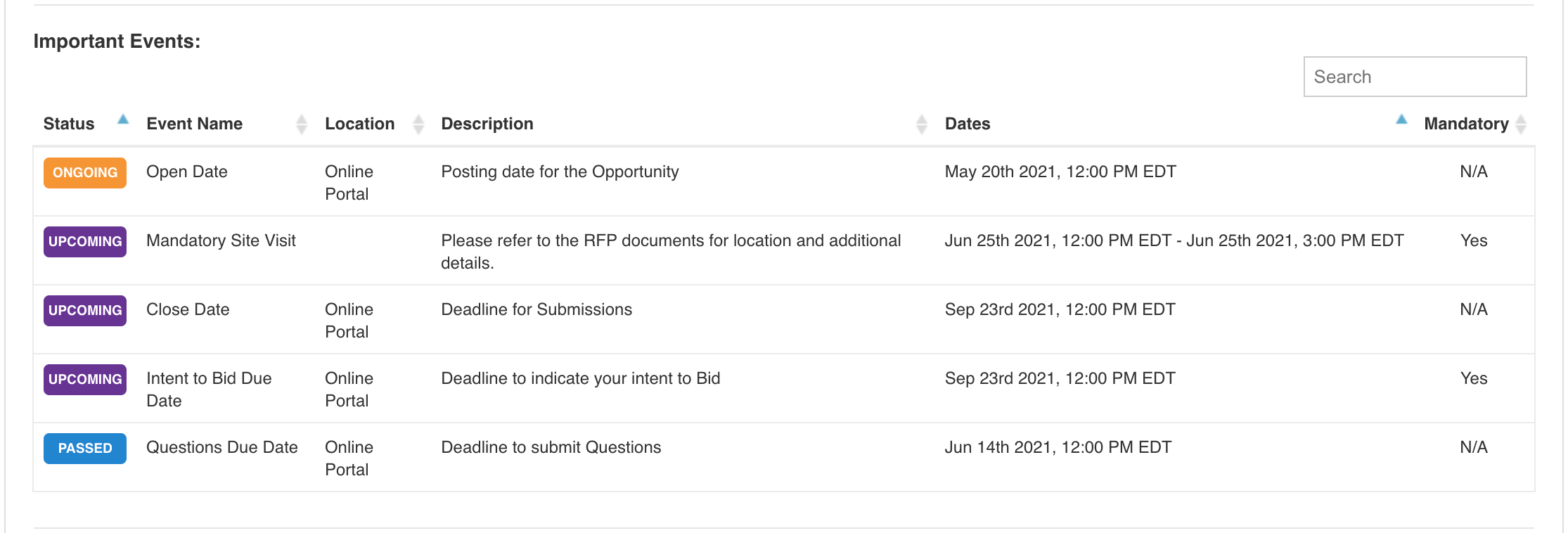
Task: Click the UPCOMING badge for Mandatory Site Visit
Action: (85, 242)
